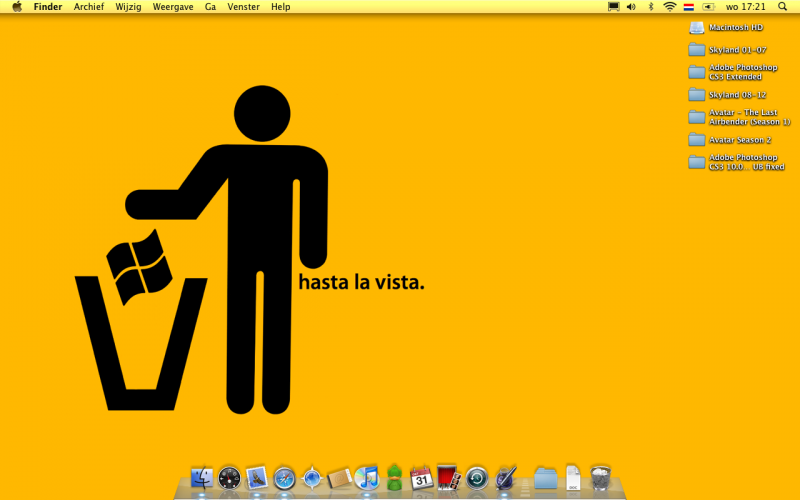Open the Trash in the dock
This screenshot has width=800, height=500.
point(601,478)
